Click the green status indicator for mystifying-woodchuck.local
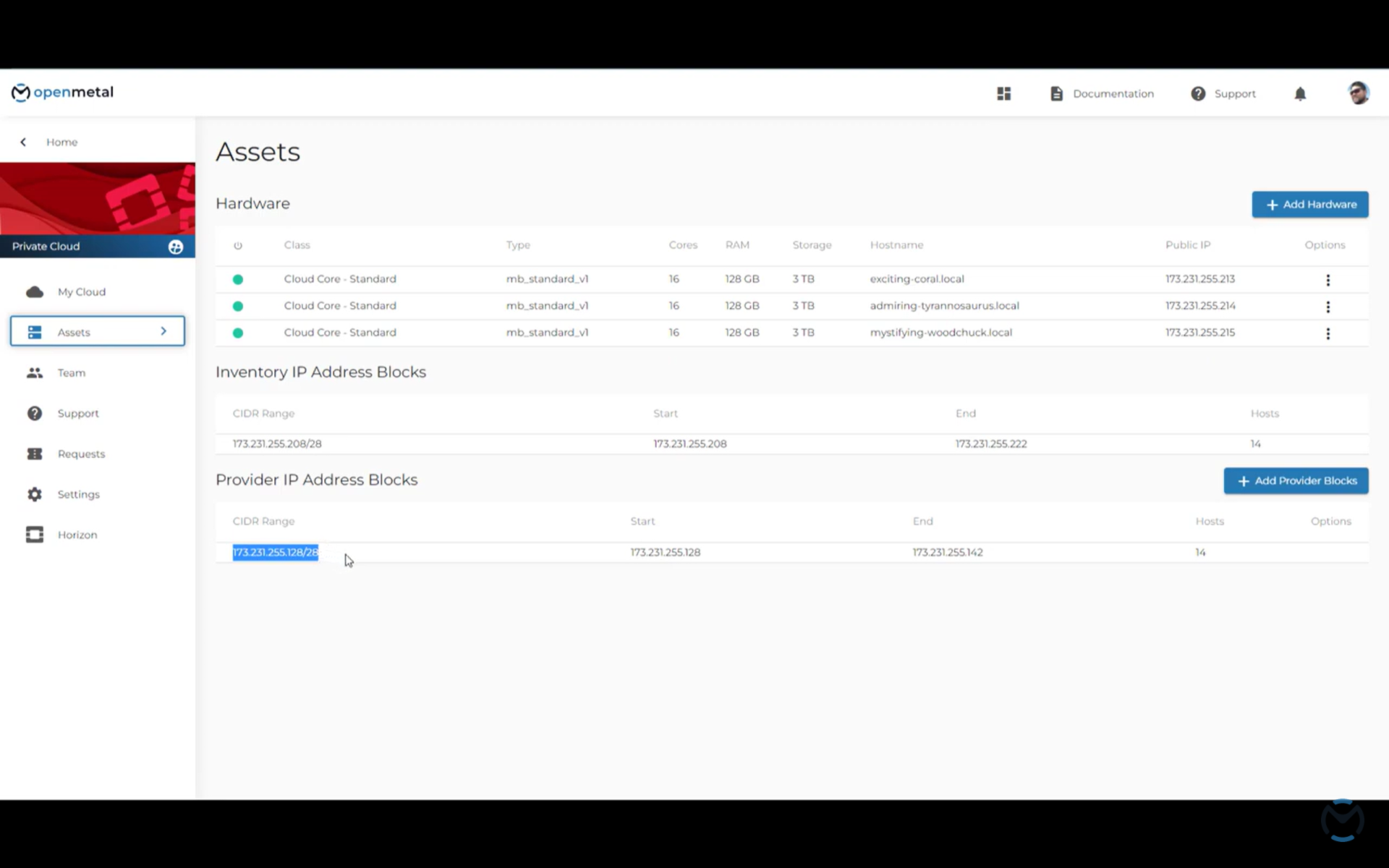1389x868 pixels. click(239, 333)
